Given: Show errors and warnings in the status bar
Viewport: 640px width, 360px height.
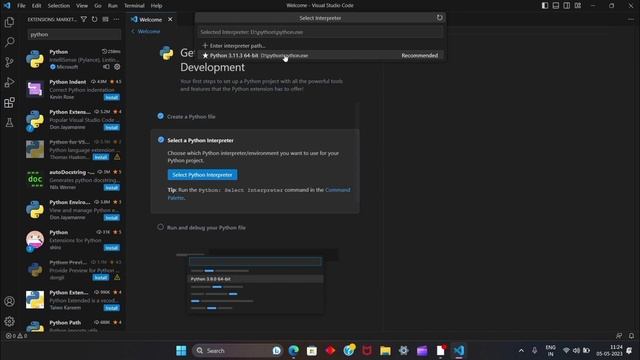Looking at the screenshot, I should [16, 336].
